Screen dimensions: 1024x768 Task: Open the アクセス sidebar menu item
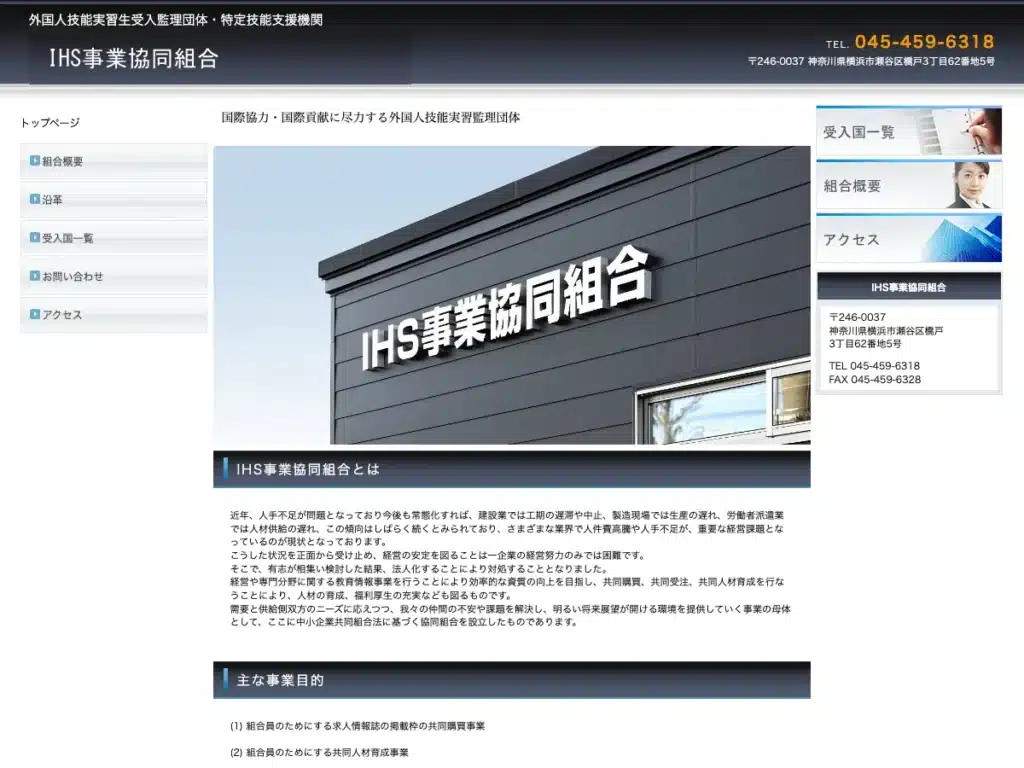point(114,315)
